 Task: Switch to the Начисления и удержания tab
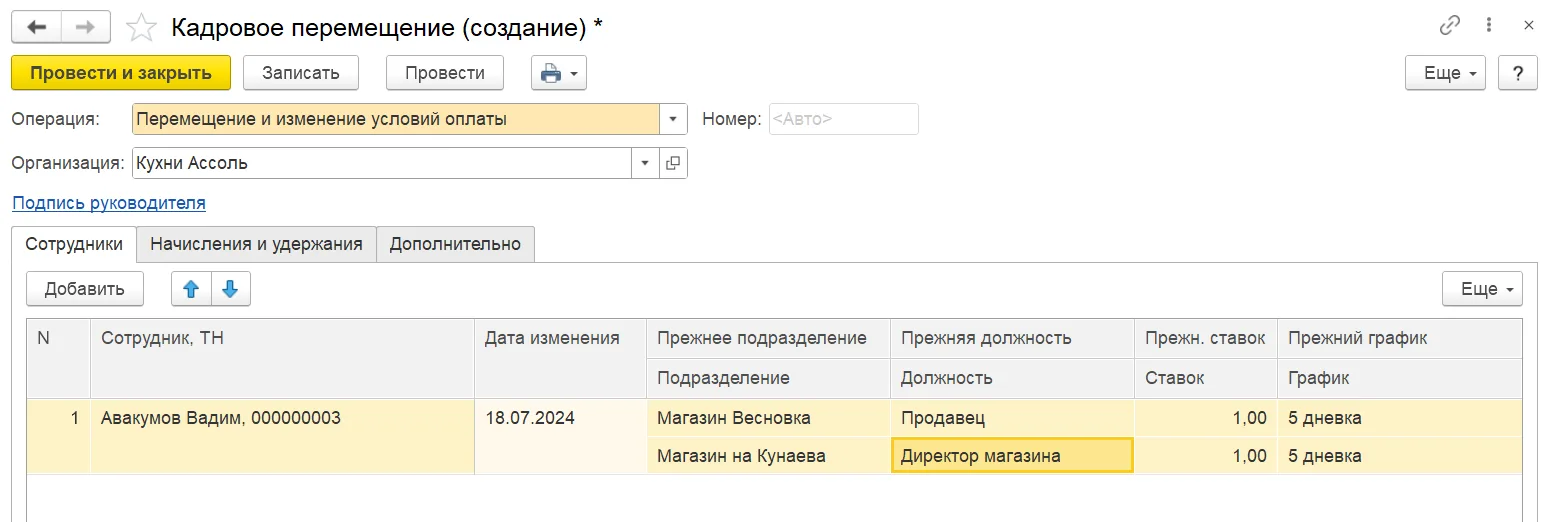tap(256, 244)
